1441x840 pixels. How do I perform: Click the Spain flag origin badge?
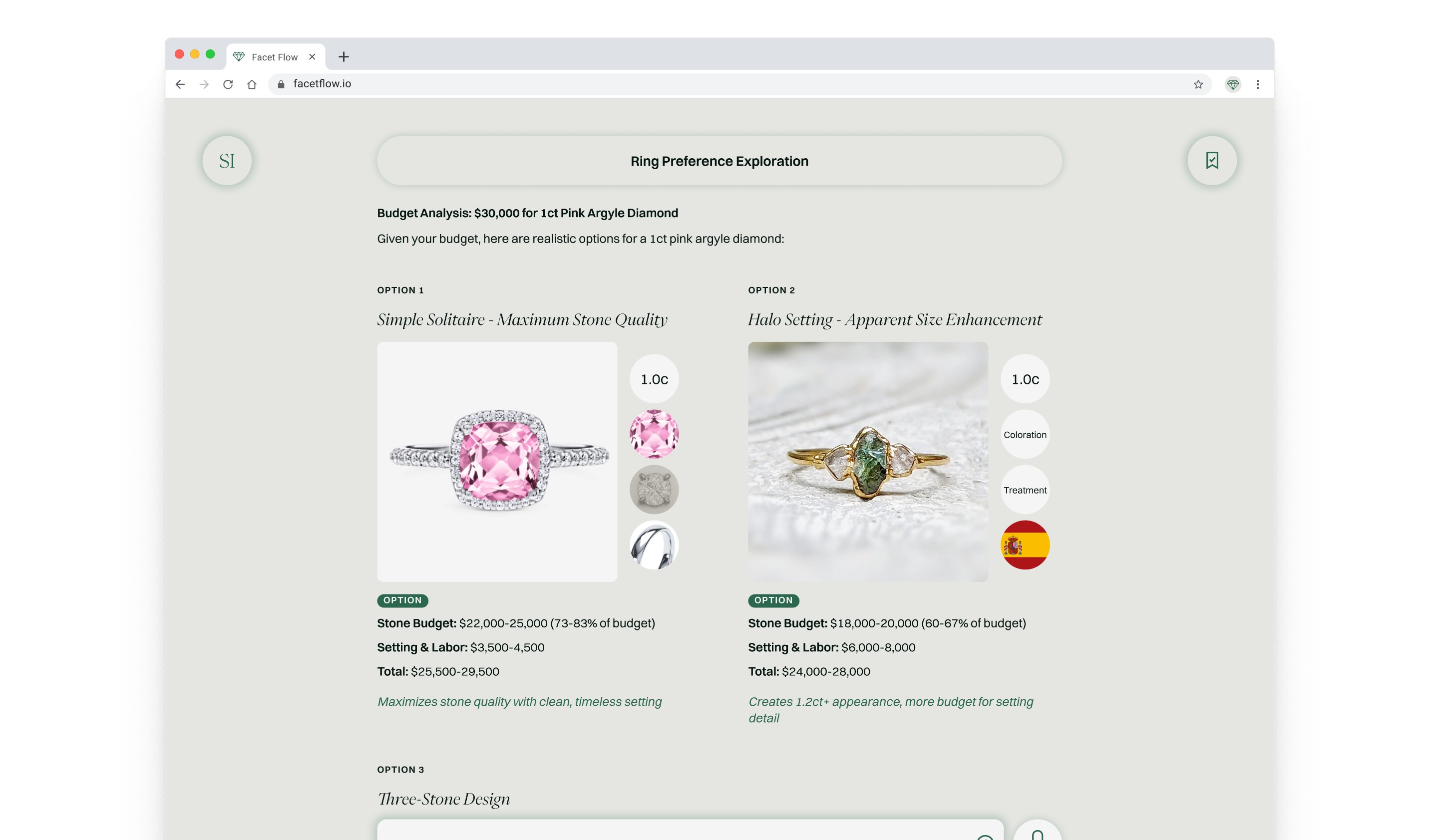1025,545
